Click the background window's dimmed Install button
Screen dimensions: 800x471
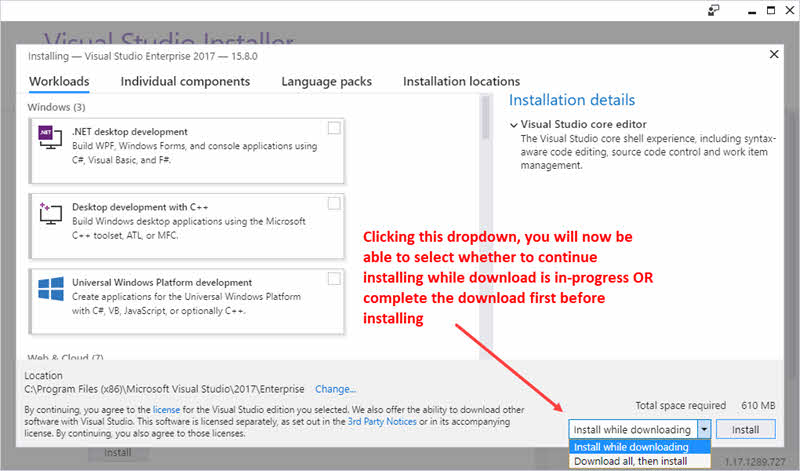118,453
